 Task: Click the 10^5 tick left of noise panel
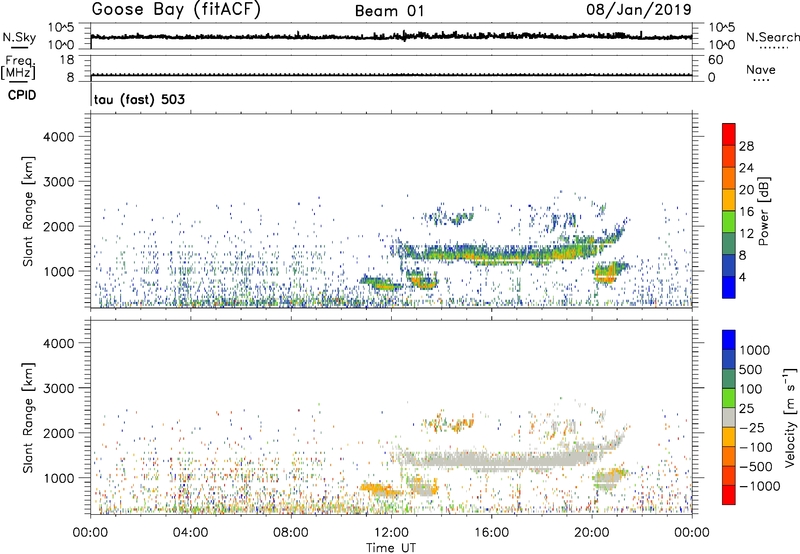(x=61, y=27)
